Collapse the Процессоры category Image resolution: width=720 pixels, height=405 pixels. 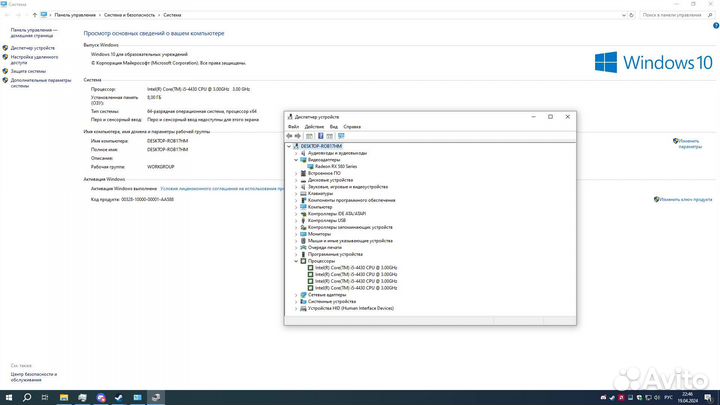tap(296, 261)
